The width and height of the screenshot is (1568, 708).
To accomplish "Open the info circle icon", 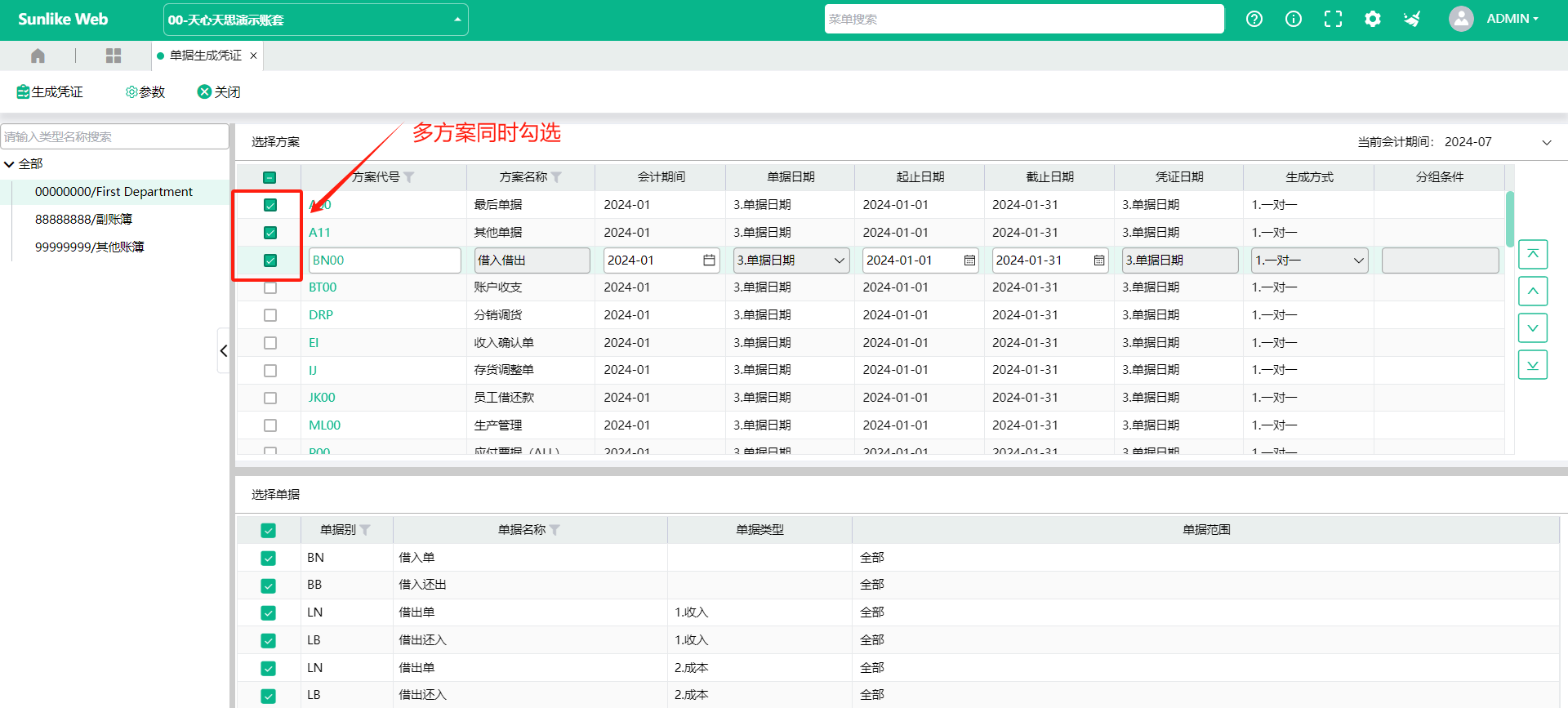I will (1294, 19).
